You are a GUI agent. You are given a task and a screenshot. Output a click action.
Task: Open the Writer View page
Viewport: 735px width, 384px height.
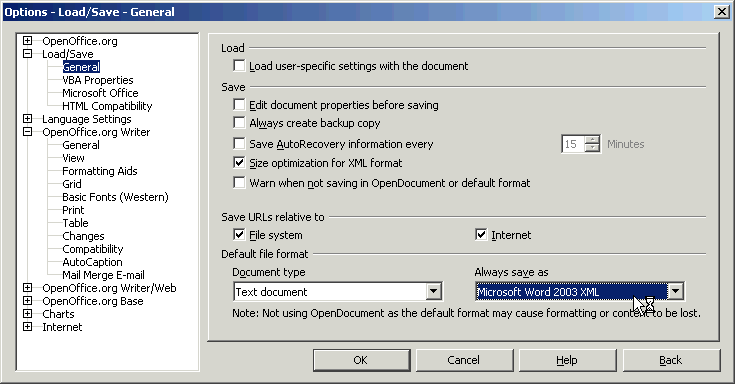click(73, 158)
